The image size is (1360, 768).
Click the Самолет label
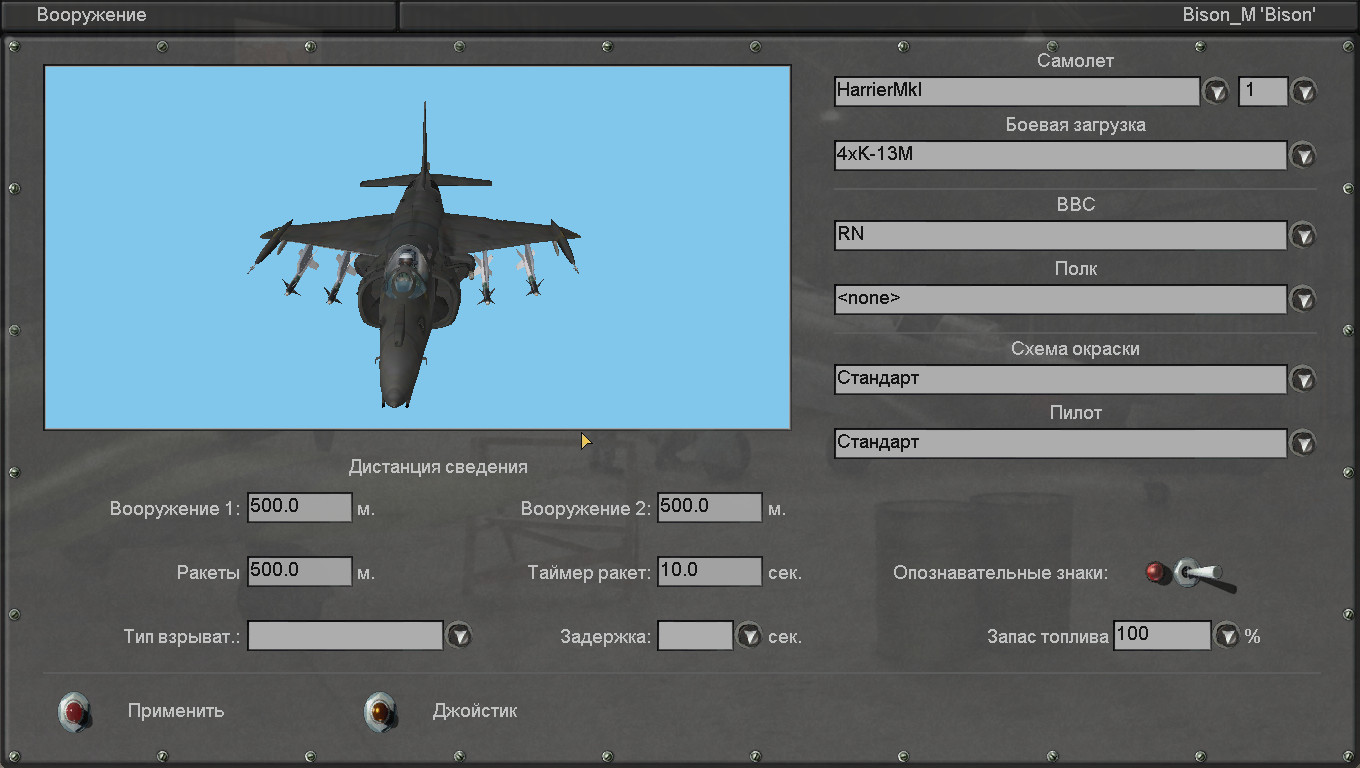pyautogui.click(x=1076, y=61)
